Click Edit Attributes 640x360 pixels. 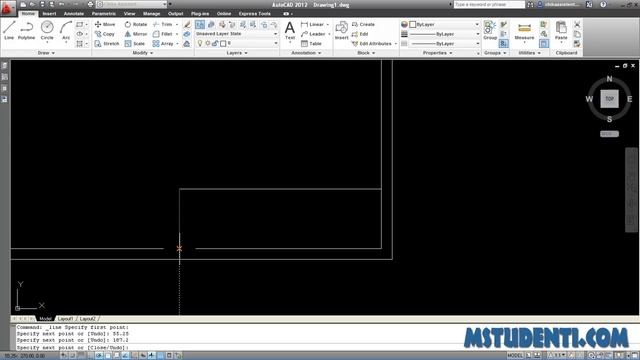372,43
